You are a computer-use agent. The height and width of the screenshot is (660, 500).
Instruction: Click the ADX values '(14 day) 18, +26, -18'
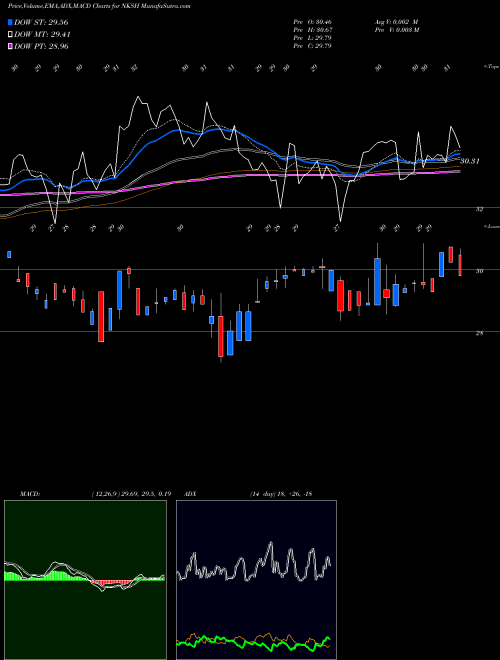coord(281,494)
